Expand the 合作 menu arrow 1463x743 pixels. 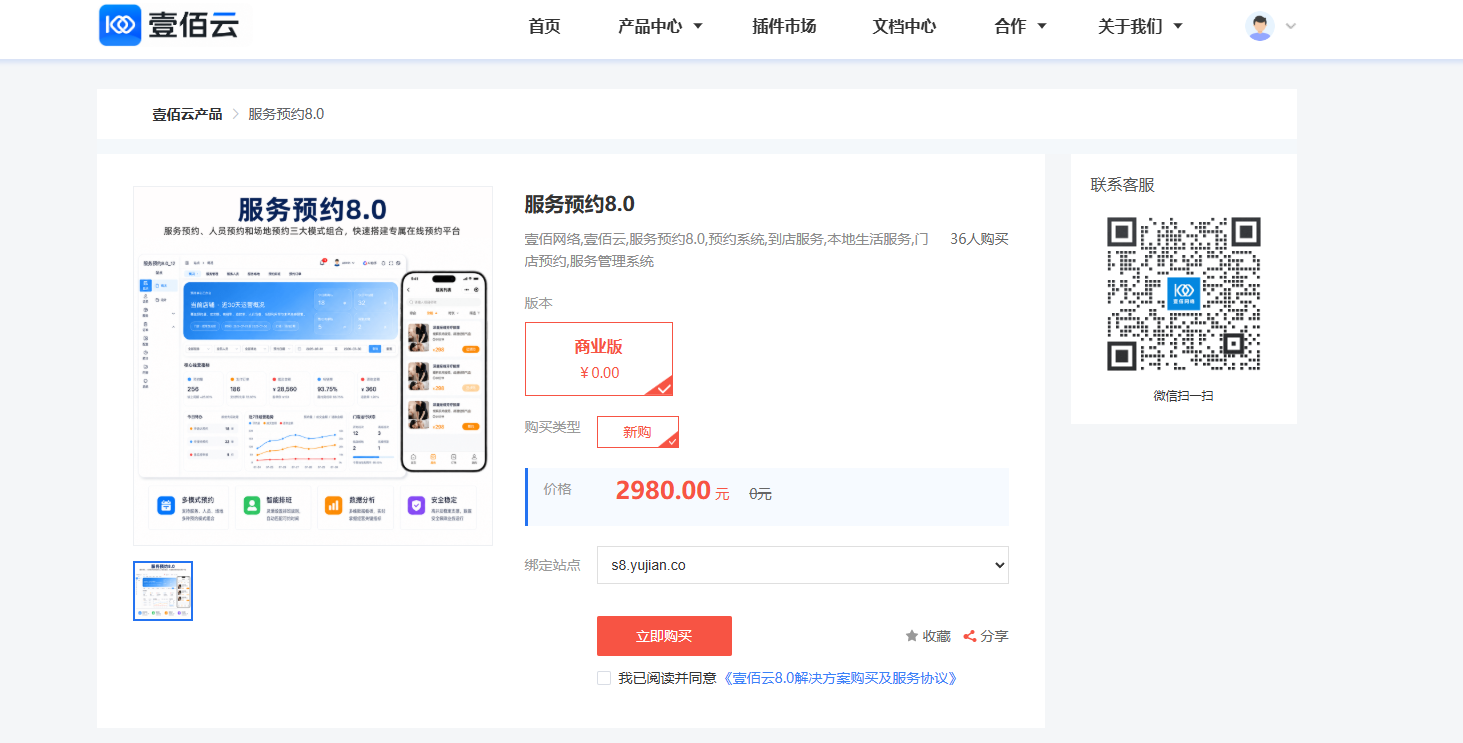1042,26
